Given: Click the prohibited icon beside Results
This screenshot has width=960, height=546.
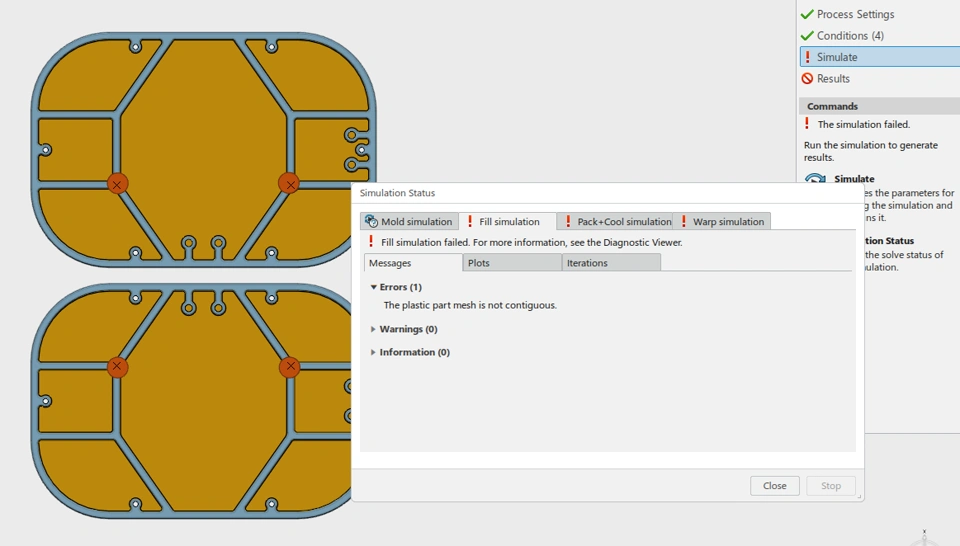Looking at the screenshot, I should 807,78.
